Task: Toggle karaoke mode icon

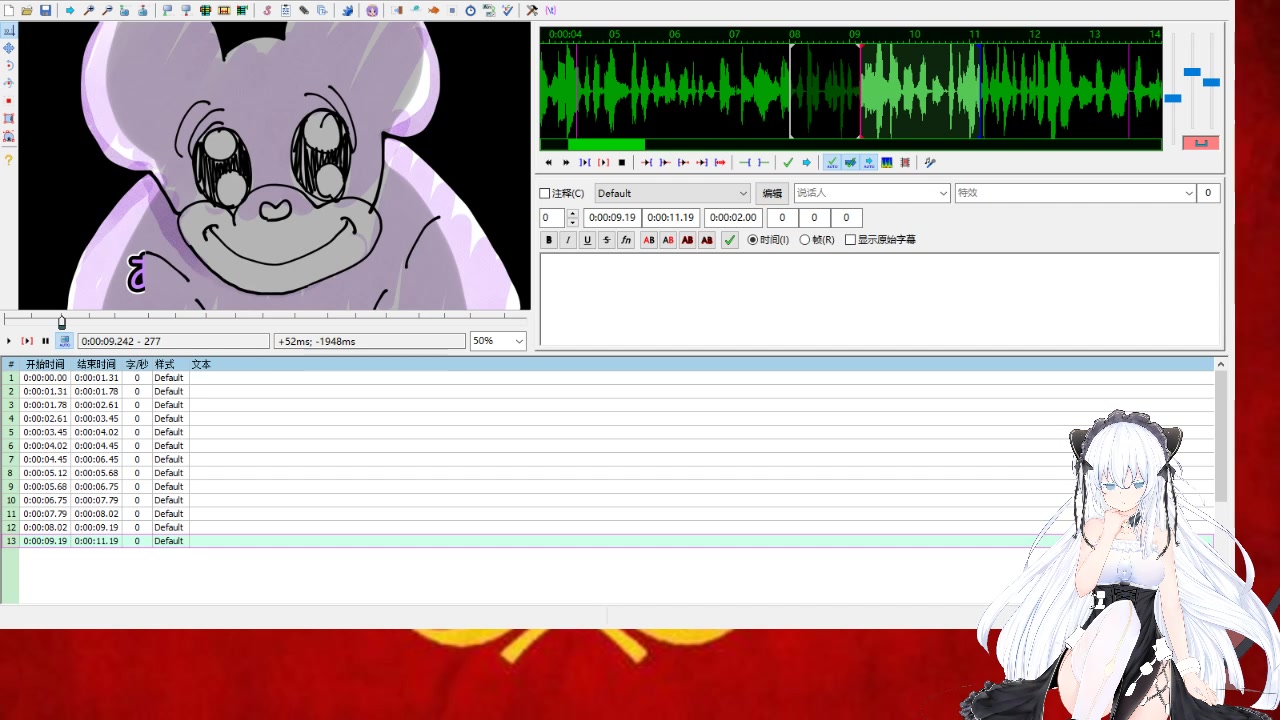Action: click(x=930, y=162)
